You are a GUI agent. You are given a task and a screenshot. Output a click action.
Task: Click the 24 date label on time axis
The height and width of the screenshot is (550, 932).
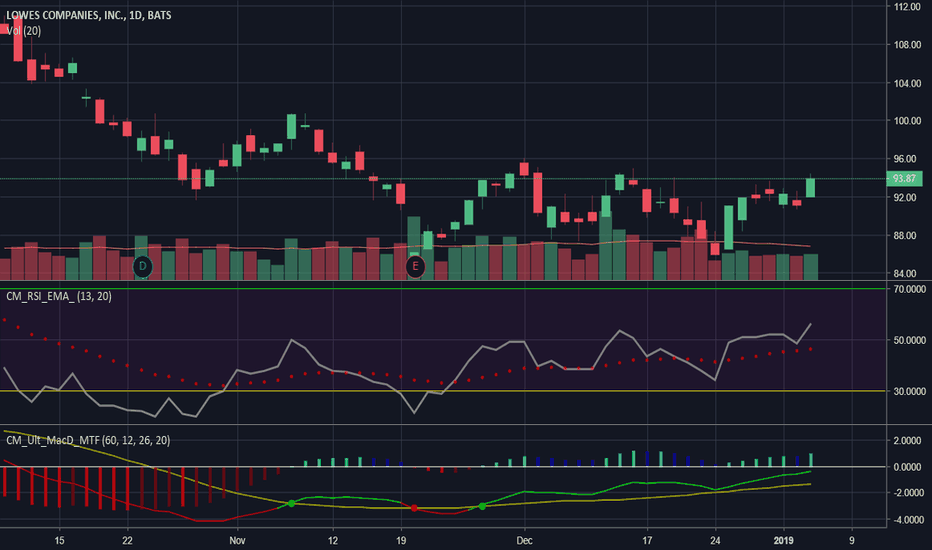coord(715,540)
